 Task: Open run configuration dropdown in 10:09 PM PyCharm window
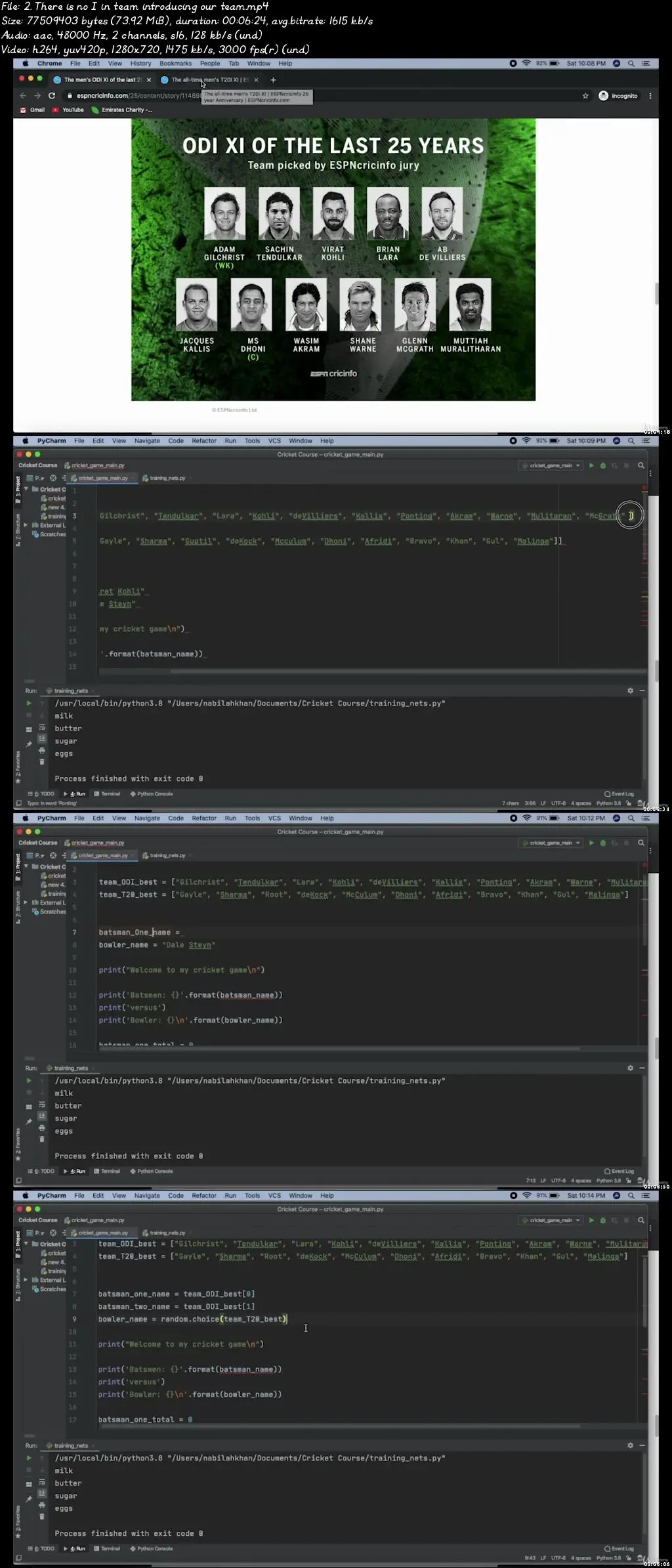[x=551, y=466]
